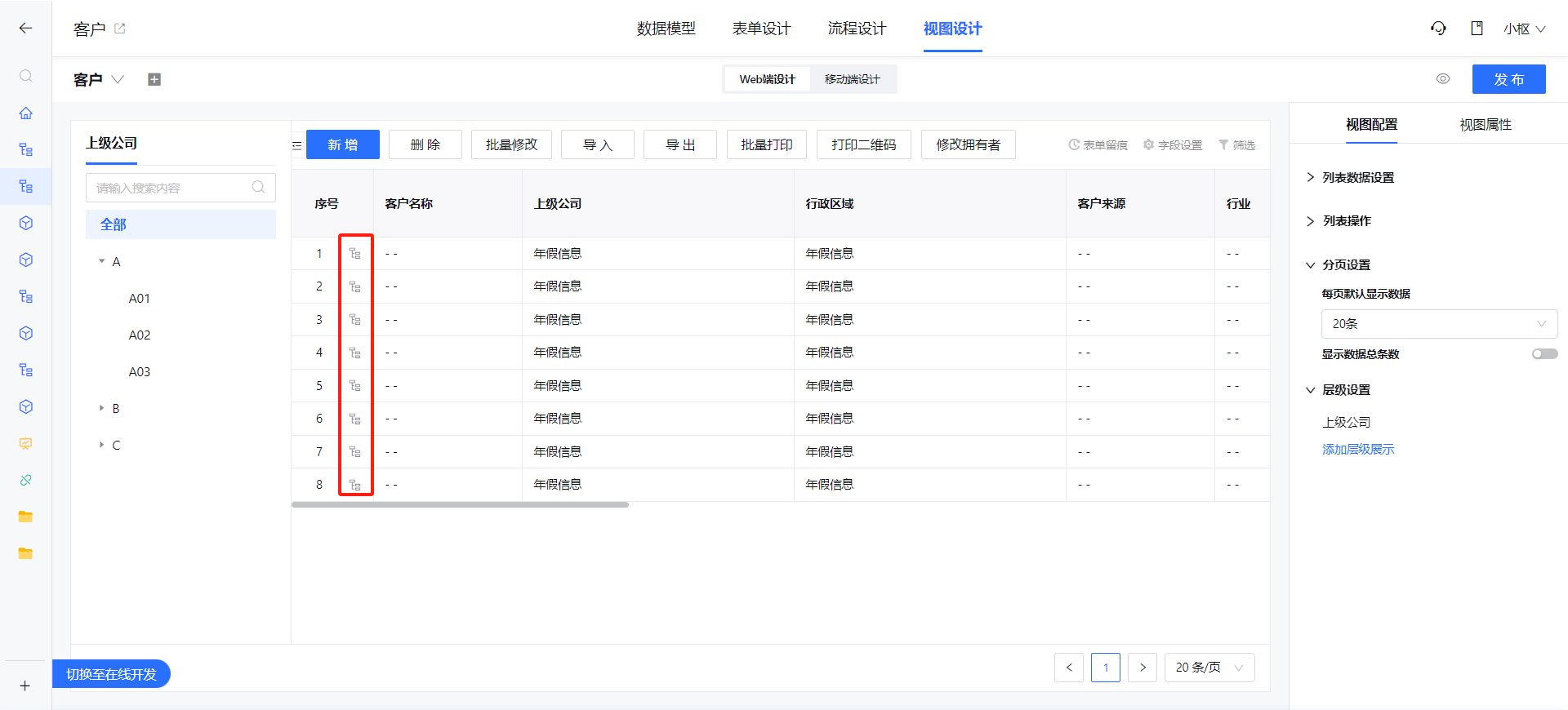The height and width of the screenshot is (710, 1568).
Task: Open the 20 条/页 pagination dropdown
Action: 1209,668
